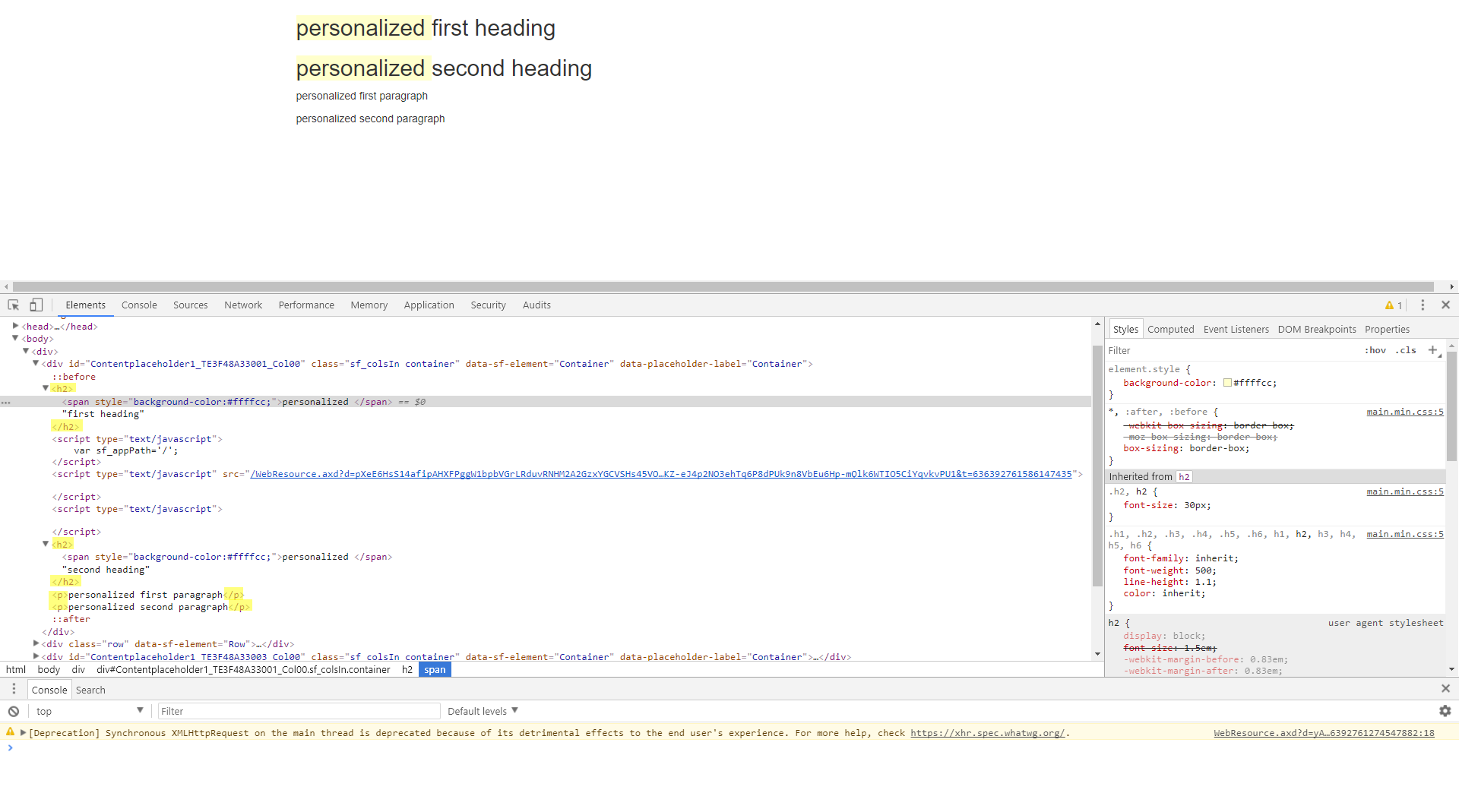Open the Application tab

coord(429,305)
